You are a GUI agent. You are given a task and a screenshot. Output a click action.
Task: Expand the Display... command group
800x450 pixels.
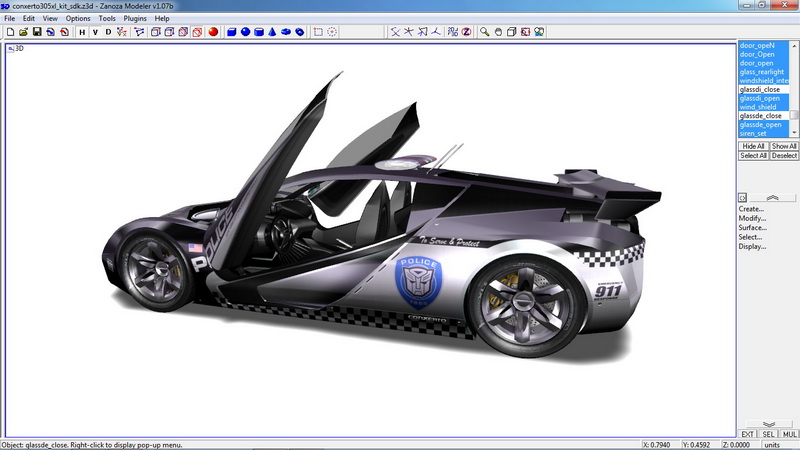[x=752, y=246]
